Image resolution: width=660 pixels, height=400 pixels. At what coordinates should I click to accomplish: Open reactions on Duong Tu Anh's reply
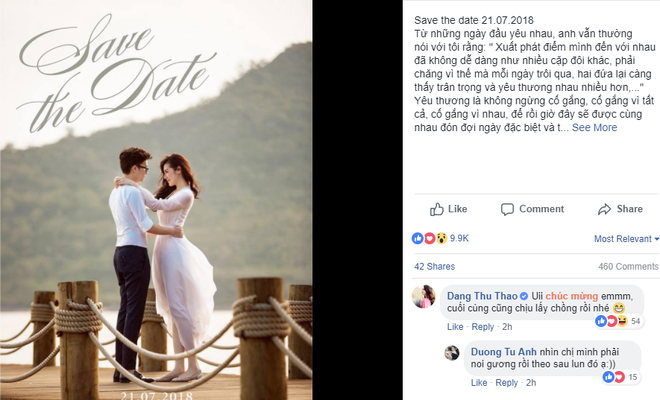(x=621, y=377)
